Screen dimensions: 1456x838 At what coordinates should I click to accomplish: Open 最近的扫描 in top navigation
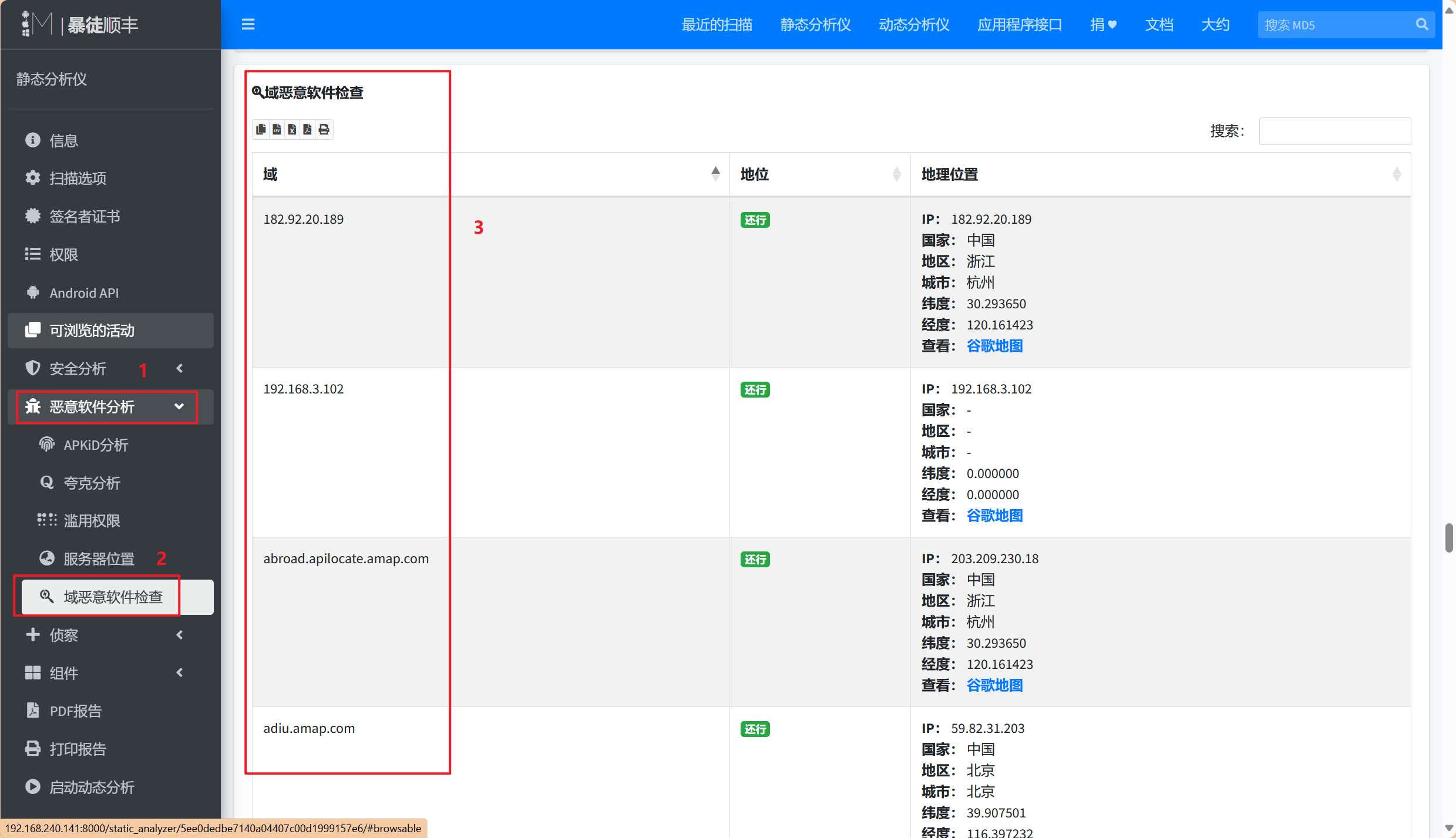tap(717, 25)
